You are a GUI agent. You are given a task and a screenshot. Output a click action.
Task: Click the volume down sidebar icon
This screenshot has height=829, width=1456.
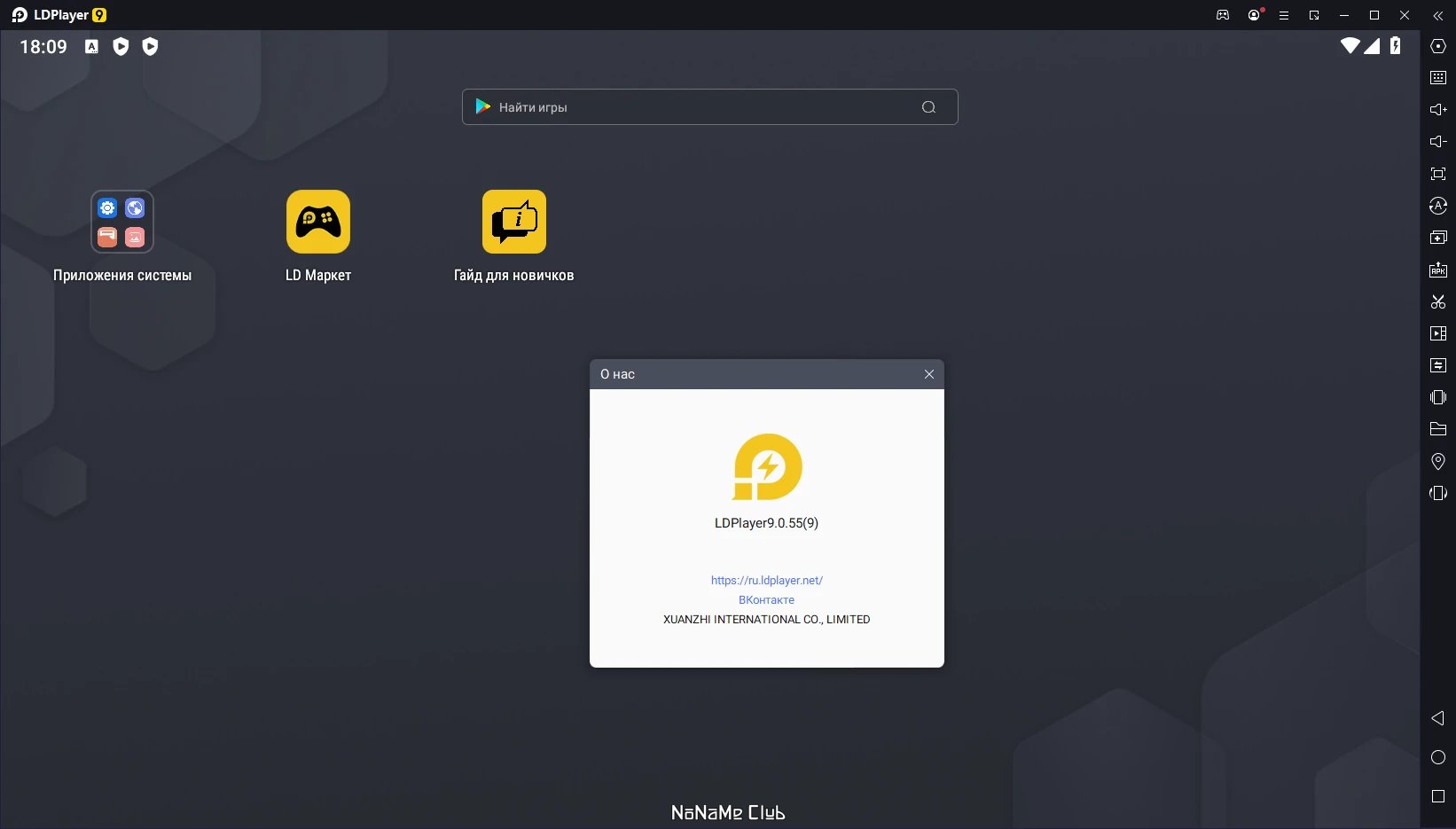pyautogui.click(x=1438, y=142)
